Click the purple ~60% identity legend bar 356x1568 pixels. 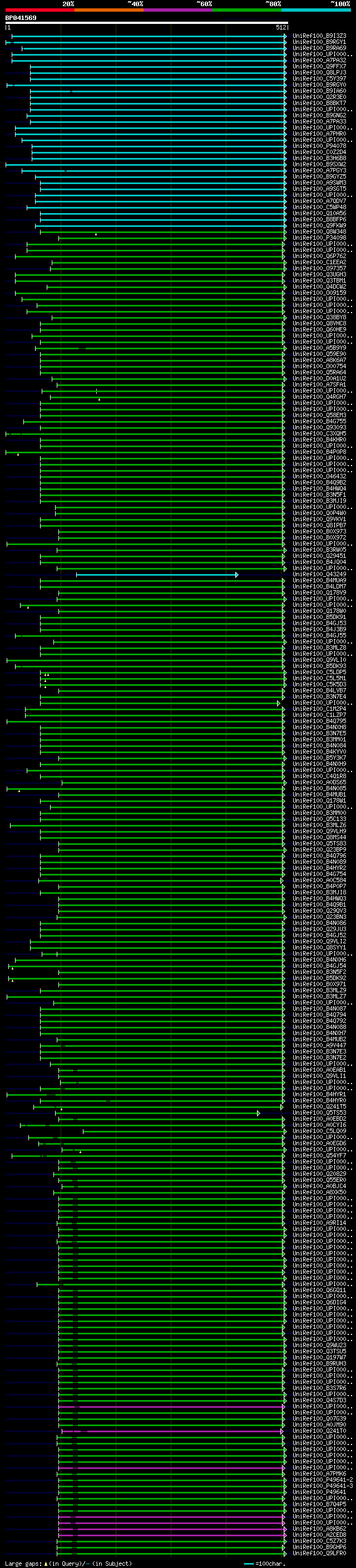(179, 10)
